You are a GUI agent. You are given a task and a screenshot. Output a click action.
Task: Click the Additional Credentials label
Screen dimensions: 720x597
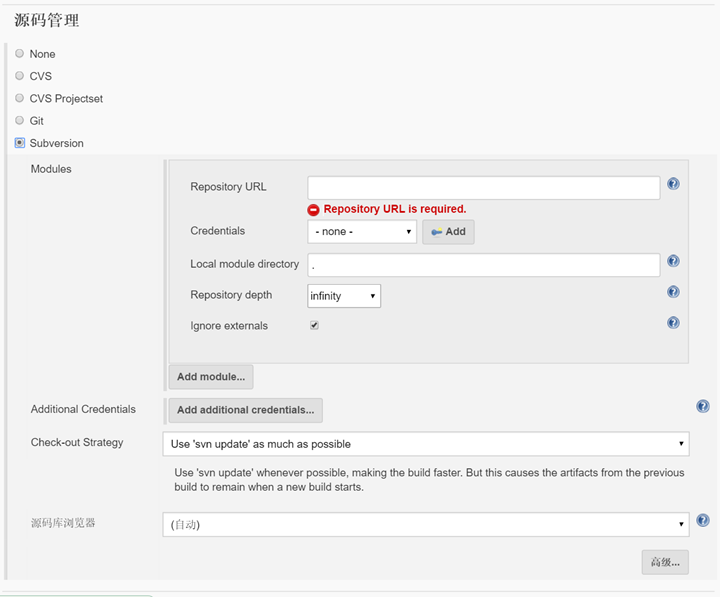(x=83, y=409)
